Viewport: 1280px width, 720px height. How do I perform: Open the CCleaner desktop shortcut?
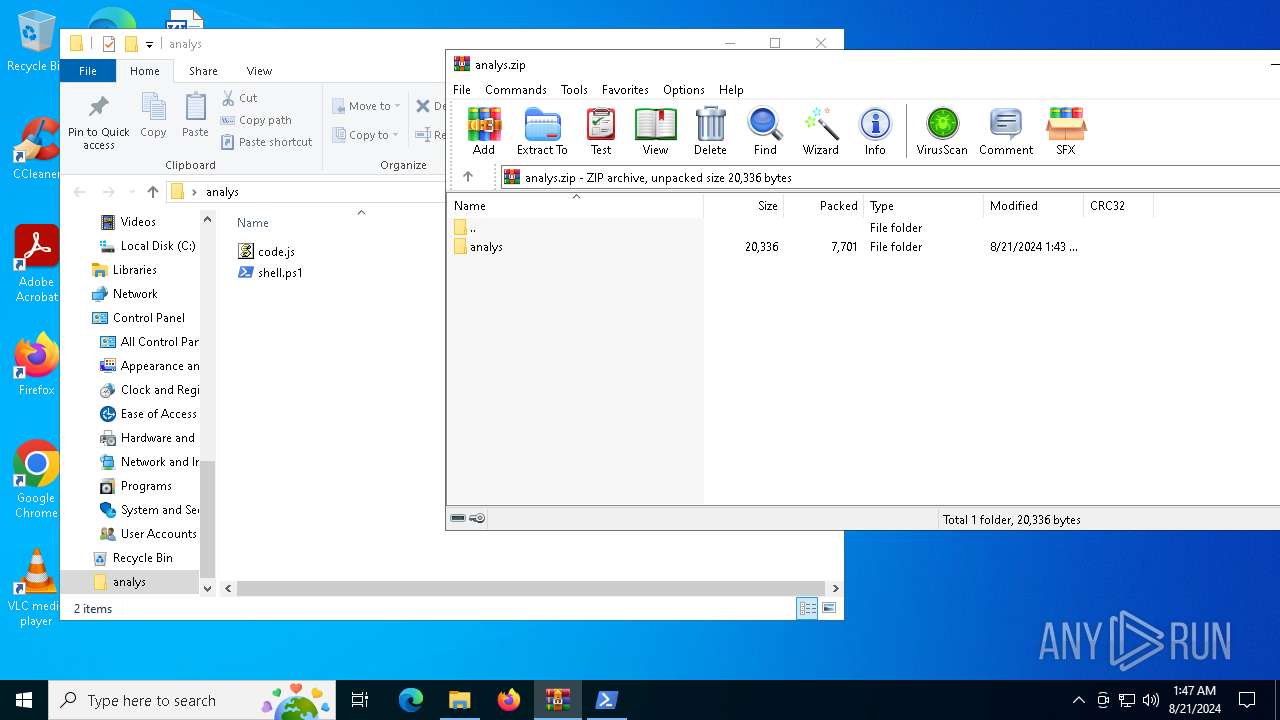click(36, 150)
